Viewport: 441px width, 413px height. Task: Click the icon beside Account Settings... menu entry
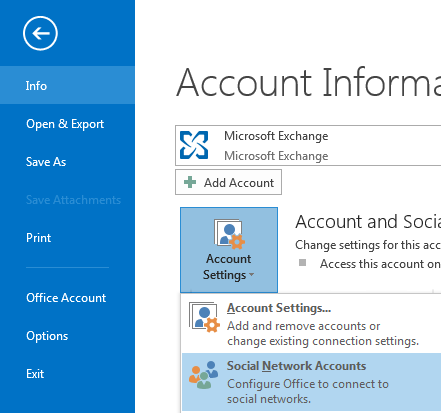point(204,317)
